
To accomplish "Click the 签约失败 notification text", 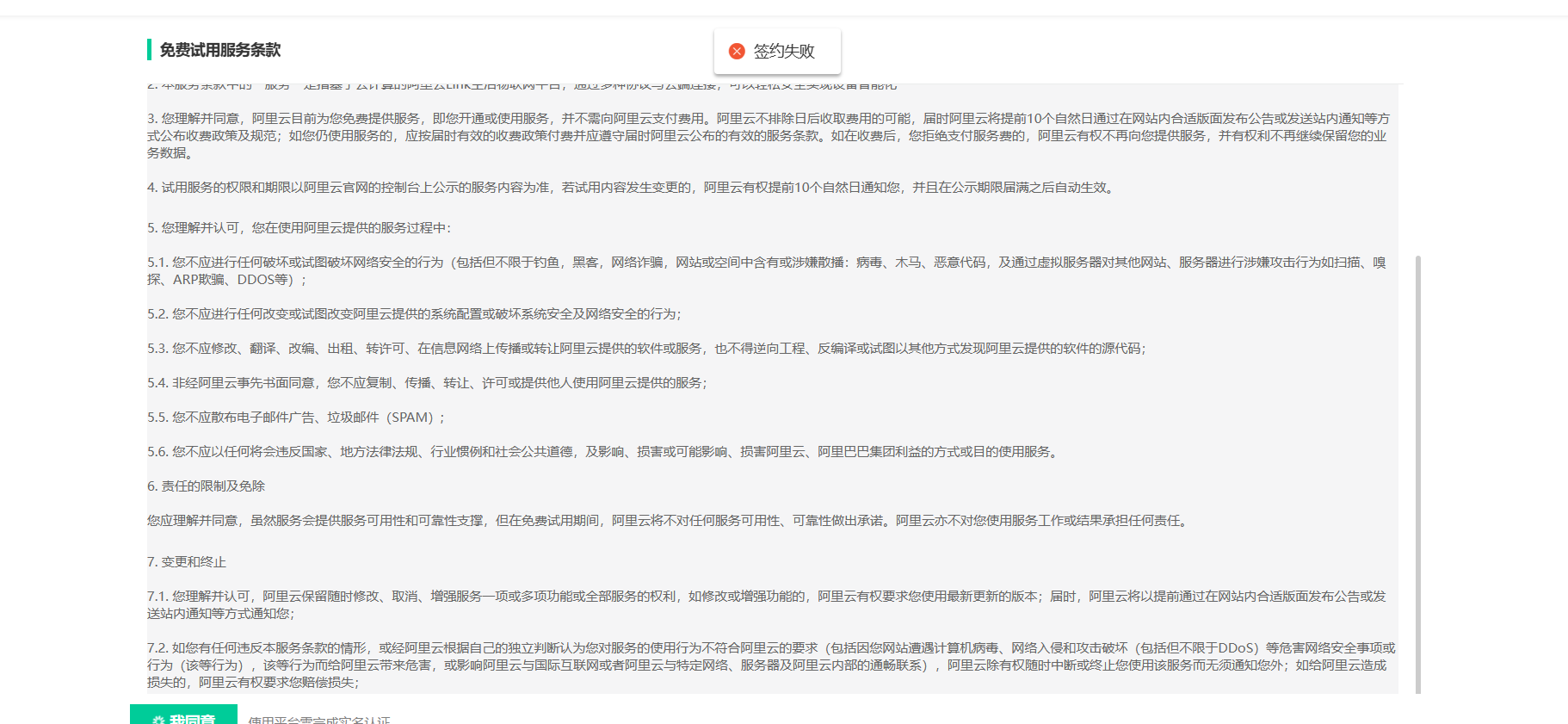I will tap(784, 51).
